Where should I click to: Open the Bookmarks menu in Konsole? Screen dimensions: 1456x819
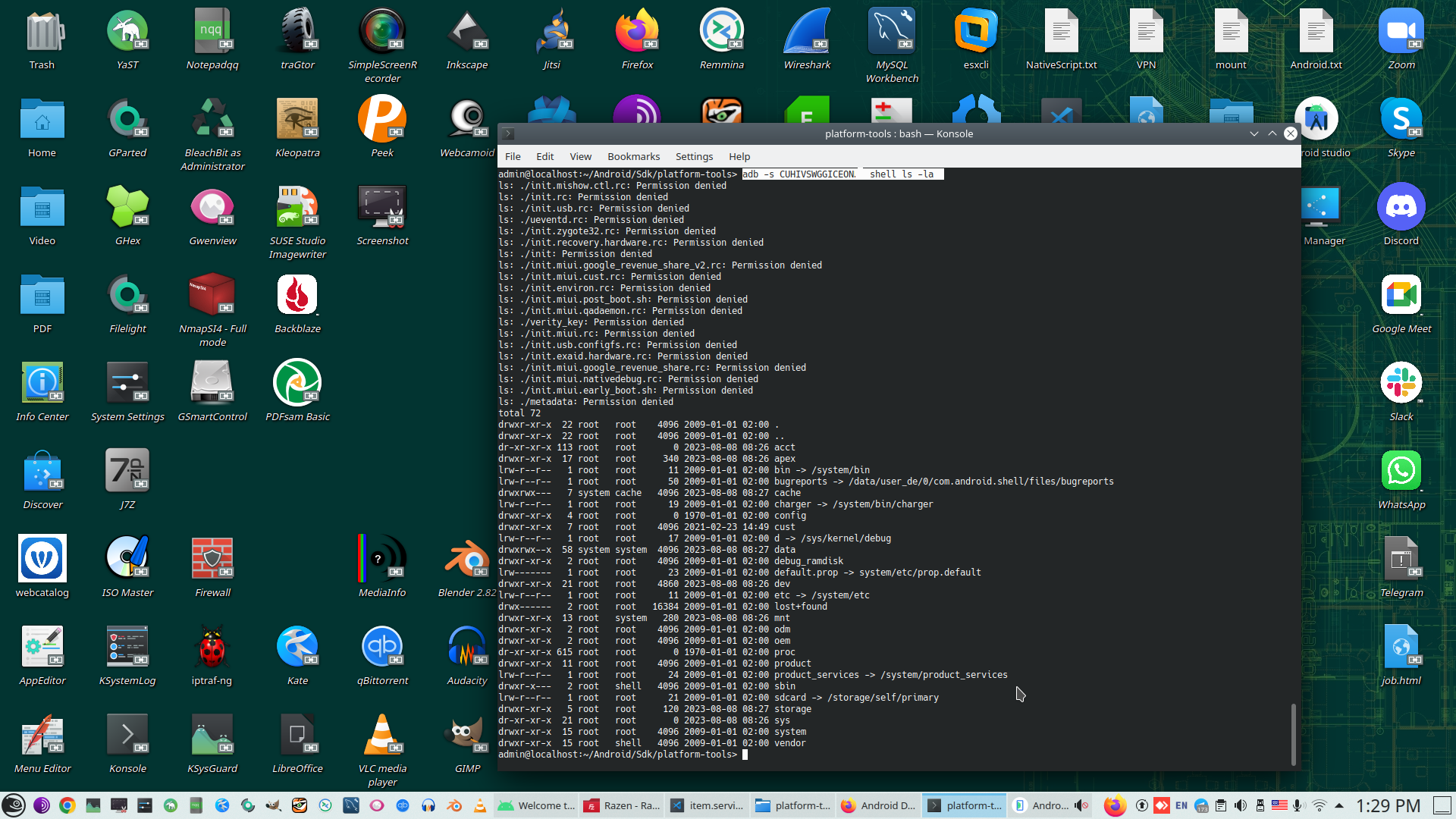point(633,157)
